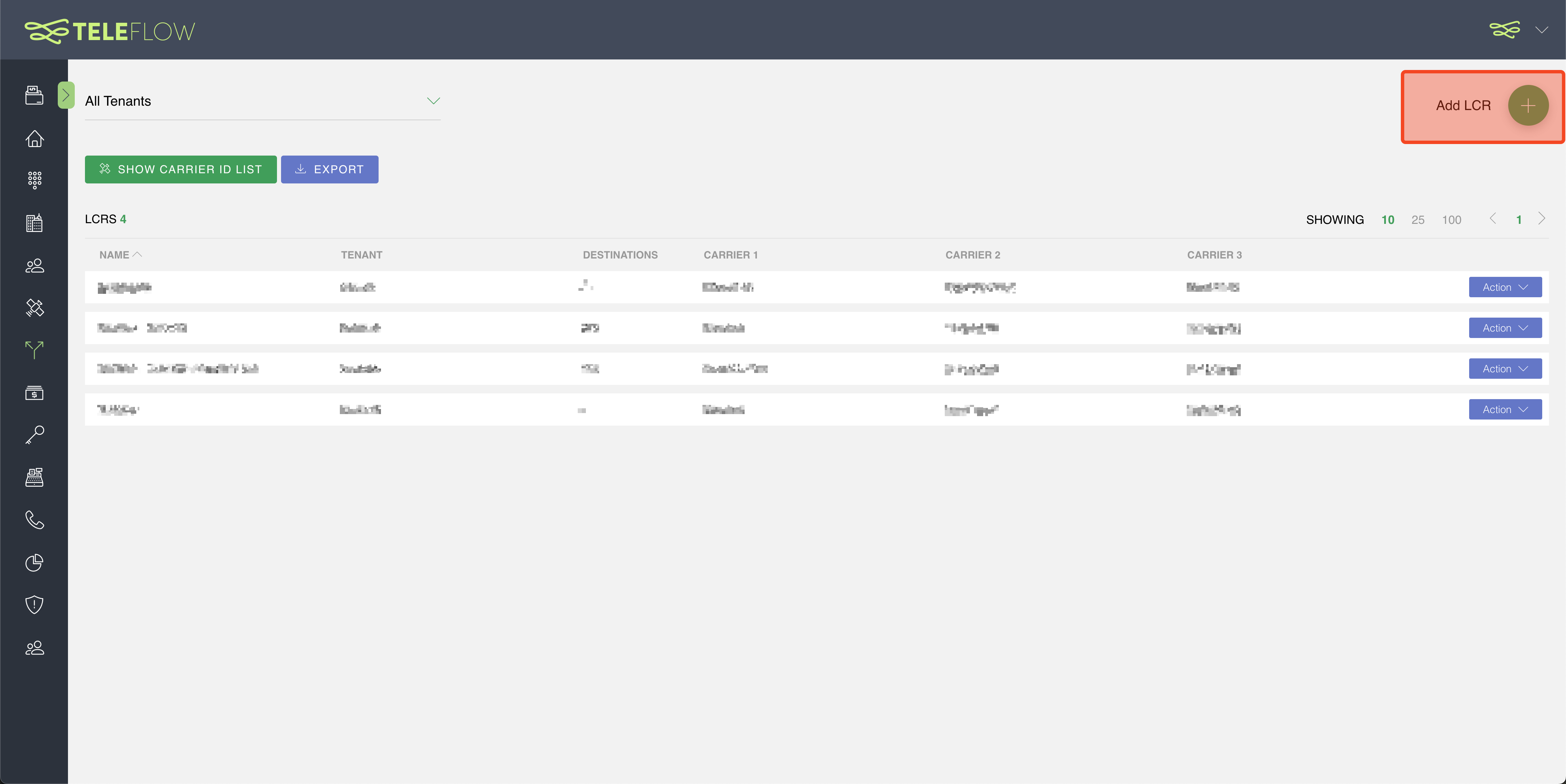This screenshot has width=1566, height=784.
Task: Open Action dropdown for first LCR row
Action: (x=1504, y=287)
